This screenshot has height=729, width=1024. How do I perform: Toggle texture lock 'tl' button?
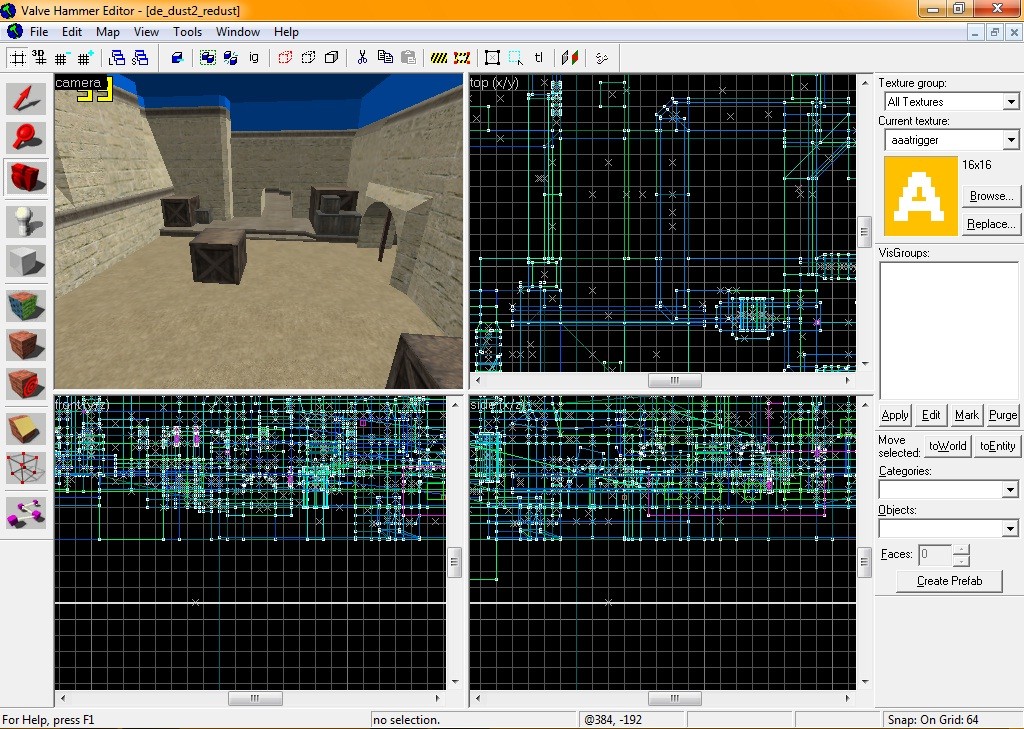539,58
